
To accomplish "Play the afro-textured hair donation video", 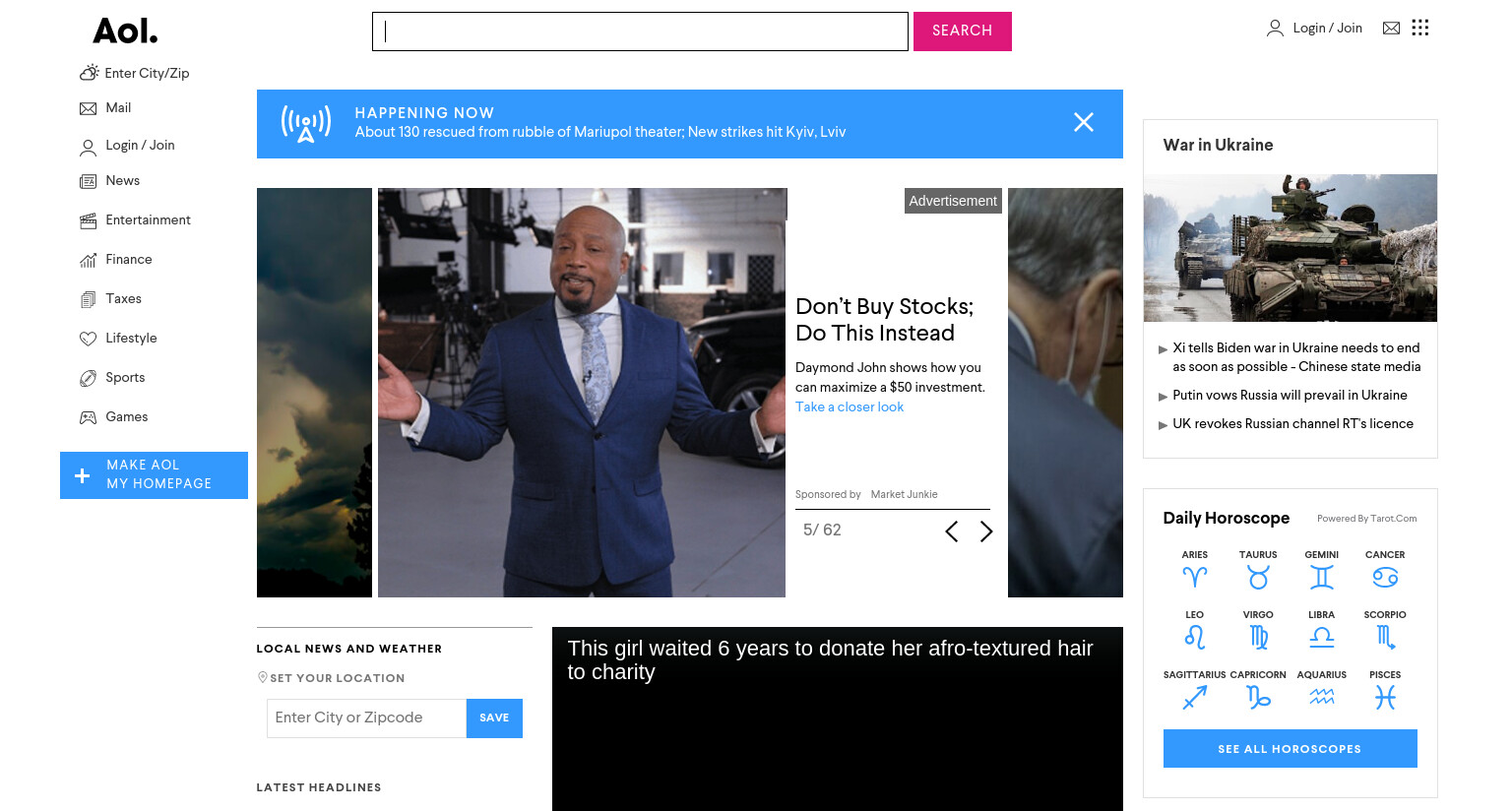I will click(x=838, y=719).
